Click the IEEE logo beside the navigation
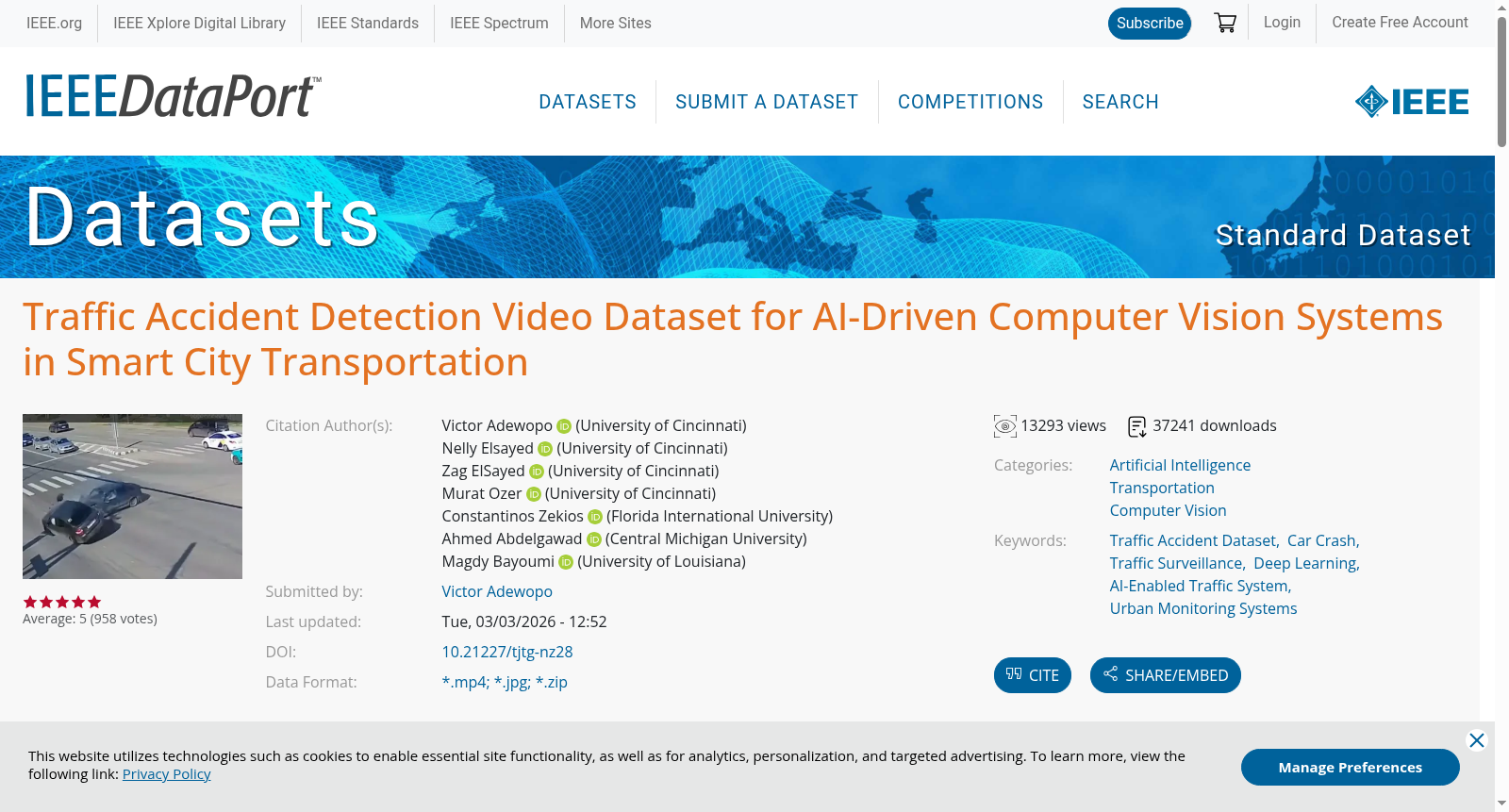Screen dimensions: 1509x812 (1412, 102)
